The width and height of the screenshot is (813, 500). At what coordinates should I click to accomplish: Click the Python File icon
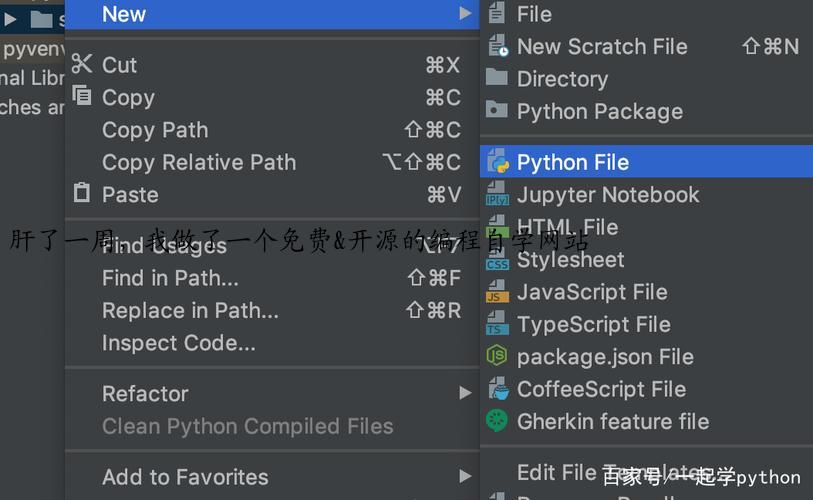(x=497, y=163)
